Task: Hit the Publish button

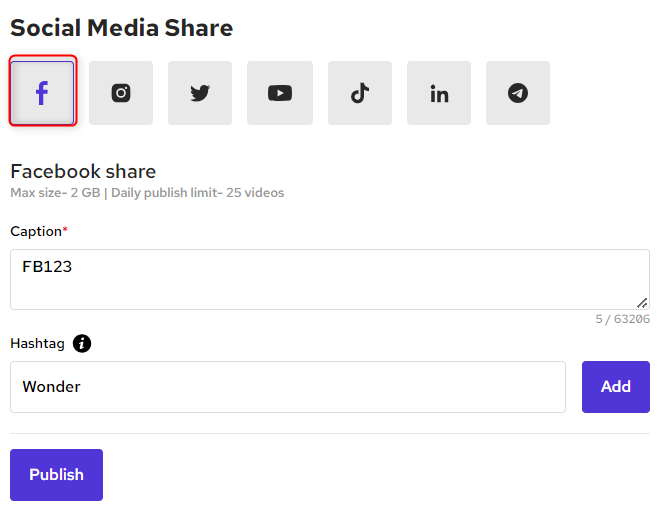Action: click(x=56, y=475)
